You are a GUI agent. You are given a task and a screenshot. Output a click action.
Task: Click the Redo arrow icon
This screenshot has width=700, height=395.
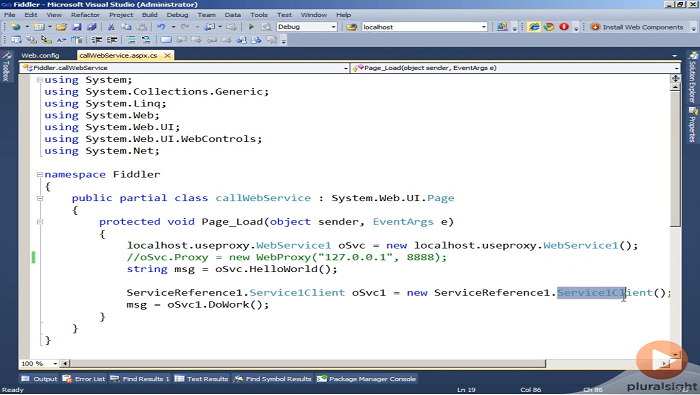pos(185,27)
